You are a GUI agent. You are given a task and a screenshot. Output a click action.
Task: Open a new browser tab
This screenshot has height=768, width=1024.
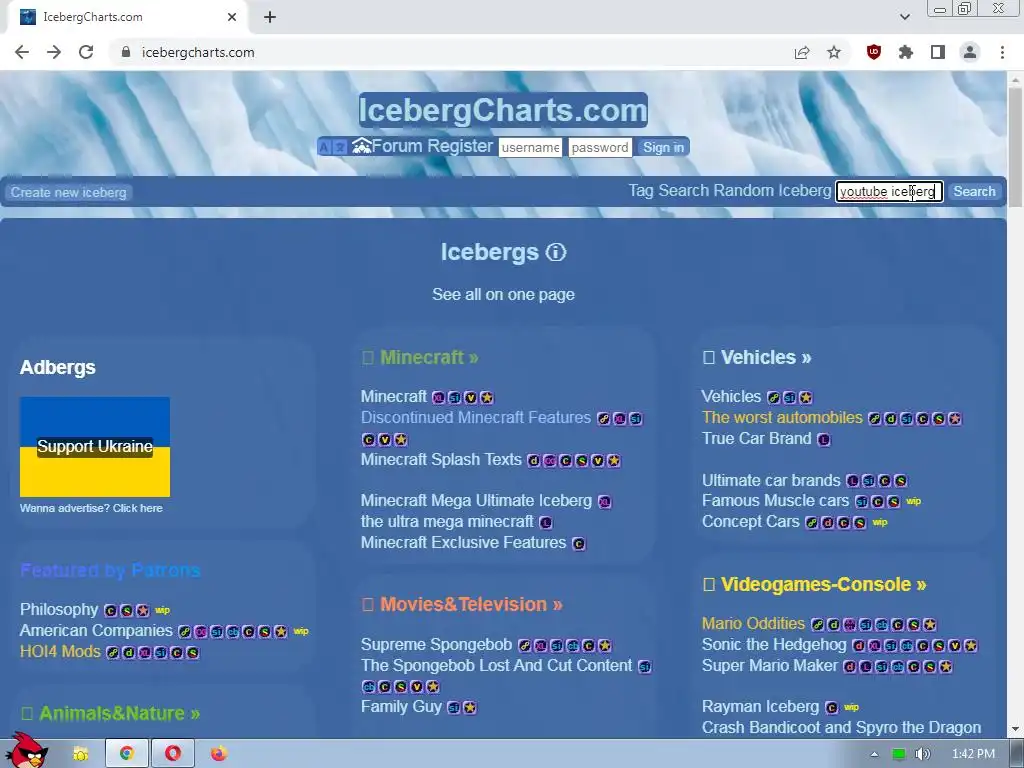click(270, 17)
